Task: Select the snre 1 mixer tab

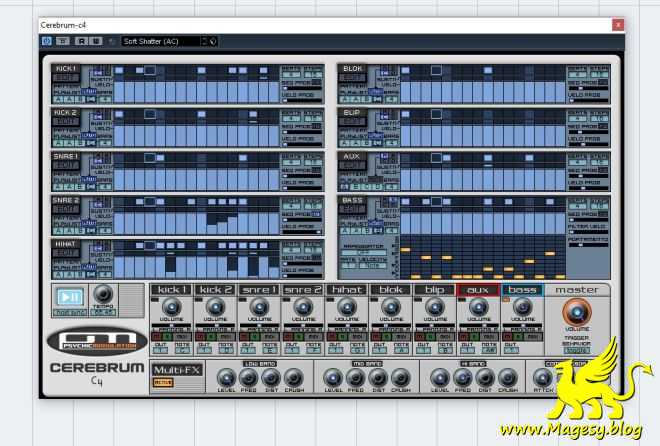Action: [259, 289]
